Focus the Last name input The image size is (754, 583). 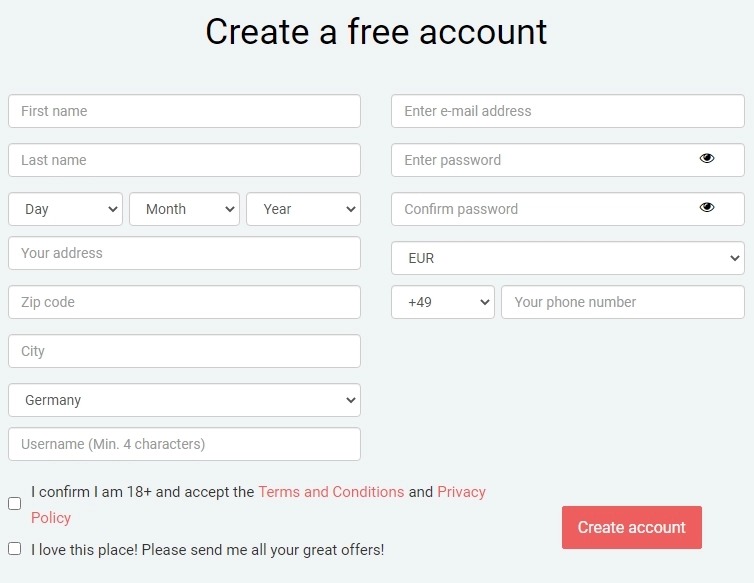[184, 160]
